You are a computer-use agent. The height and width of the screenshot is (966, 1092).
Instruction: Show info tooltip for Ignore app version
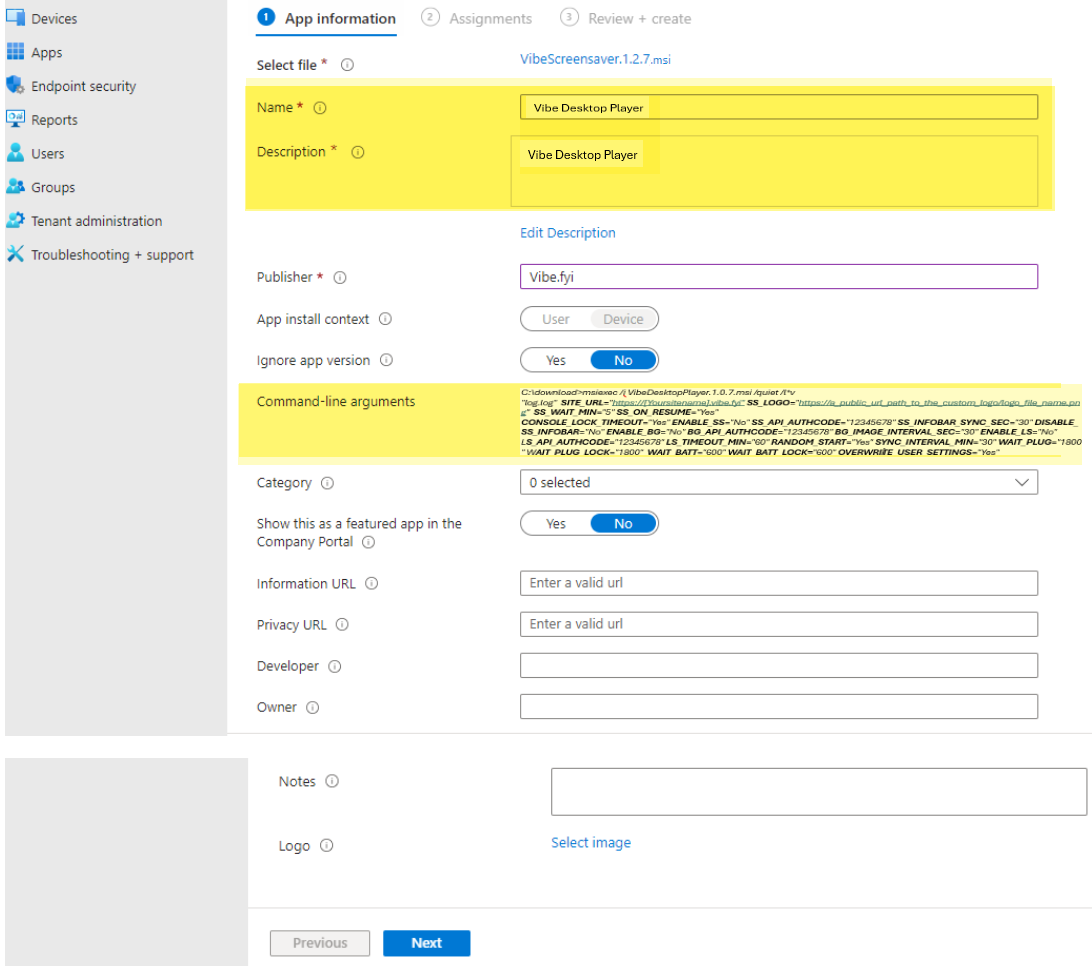[x=387, y=360]
